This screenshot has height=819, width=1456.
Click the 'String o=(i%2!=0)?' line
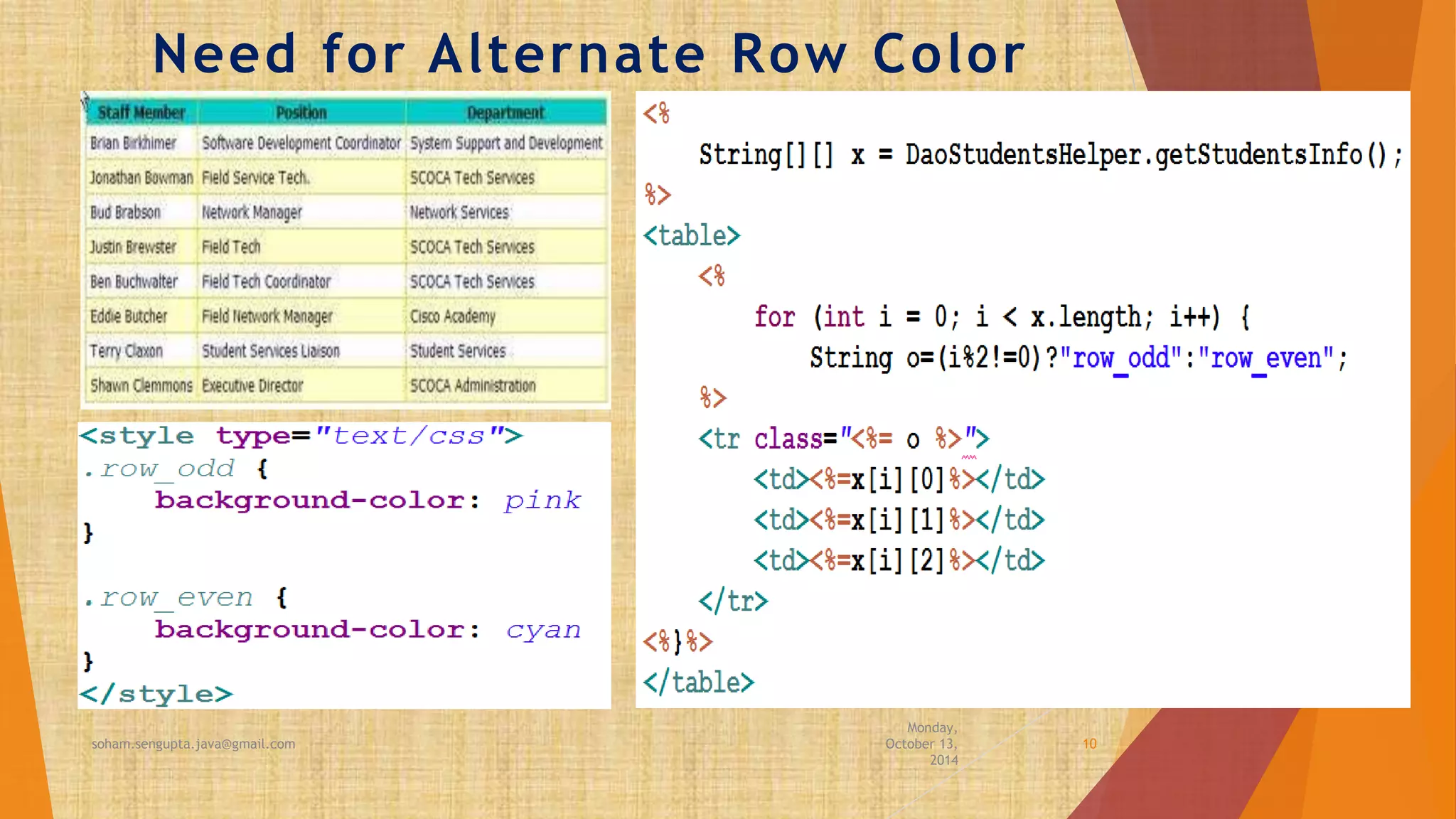[x=1078, y=358]
